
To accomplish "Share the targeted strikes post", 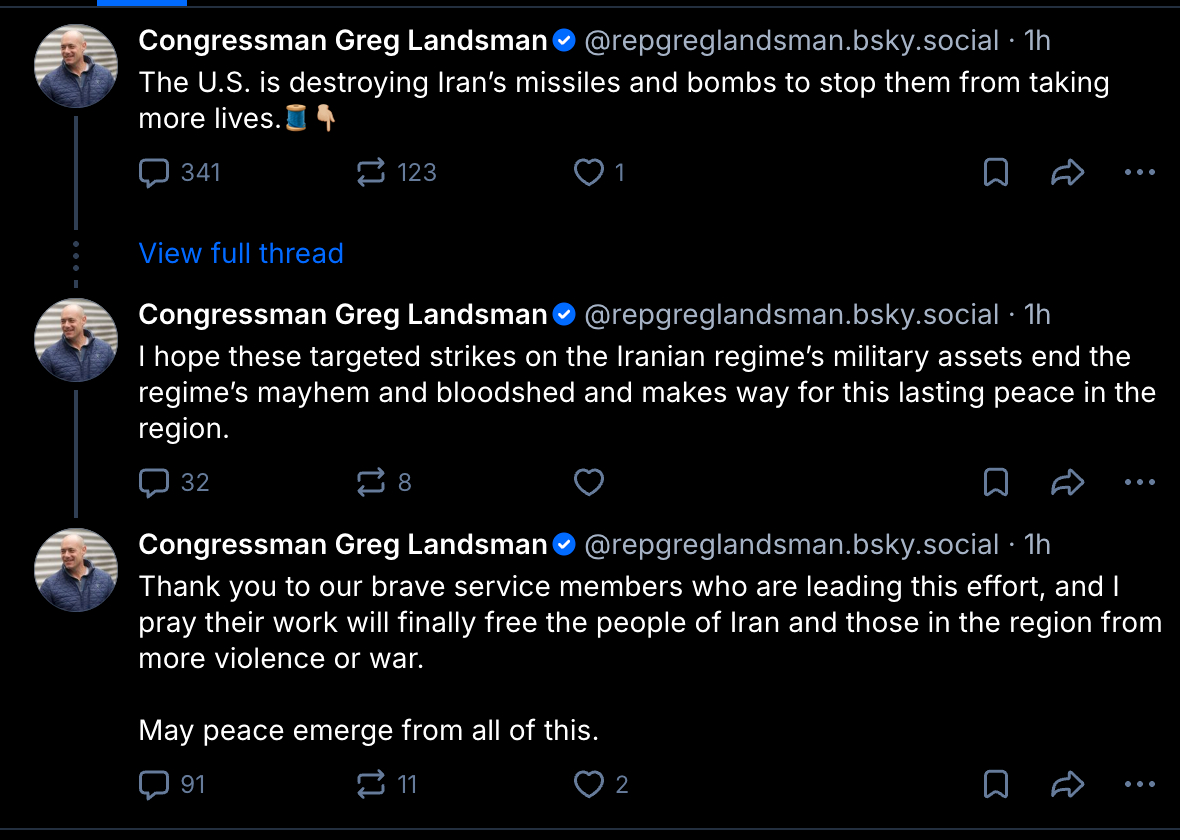I will click(x=1068, y=483).
